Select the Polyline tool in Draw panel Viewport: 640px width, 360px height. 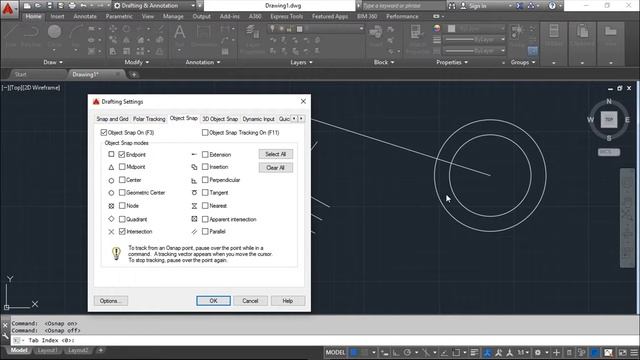coord(31,36)
